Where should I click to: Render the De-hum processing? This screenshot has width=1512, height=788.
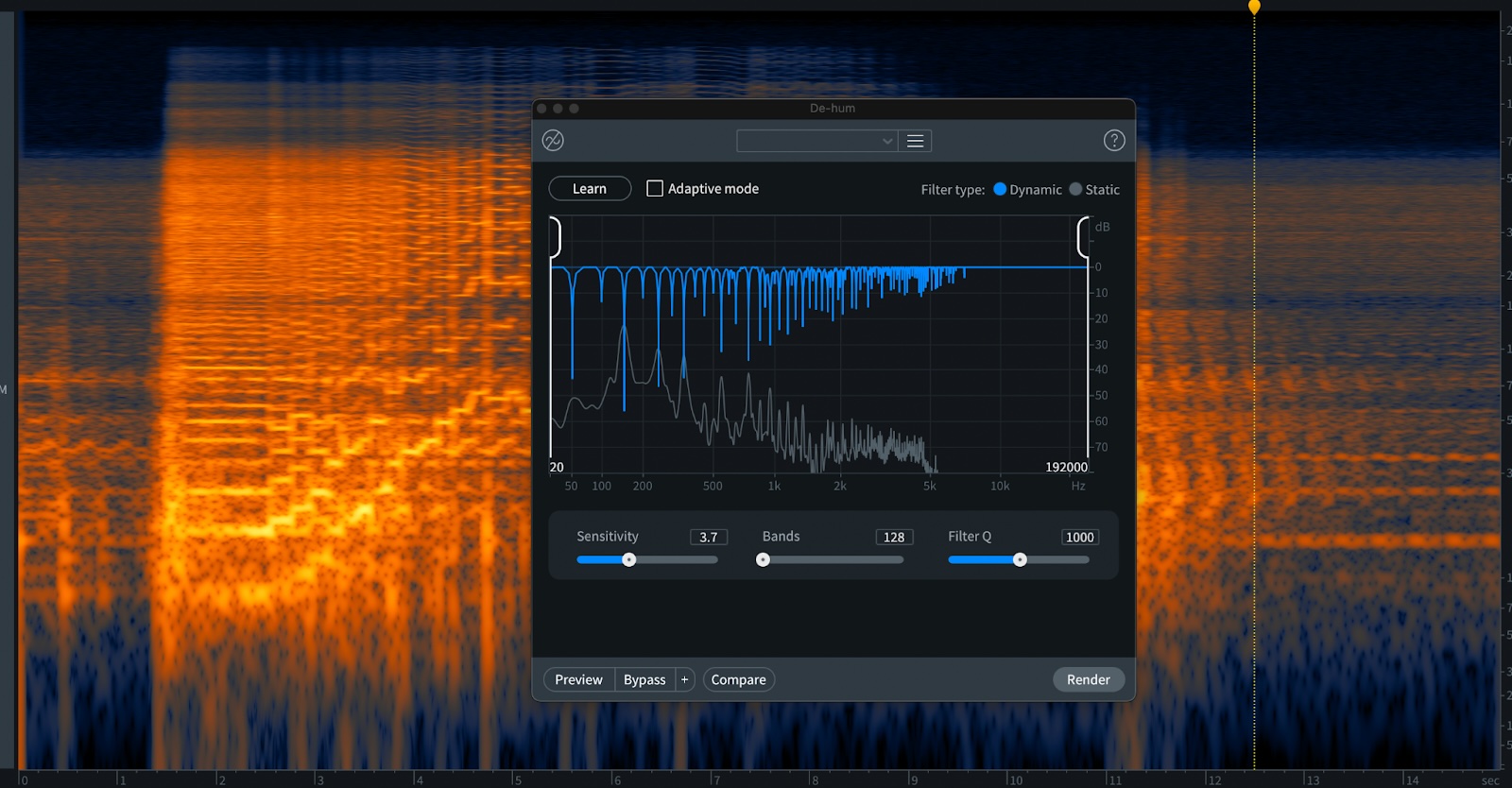[x=1089, y=679]
